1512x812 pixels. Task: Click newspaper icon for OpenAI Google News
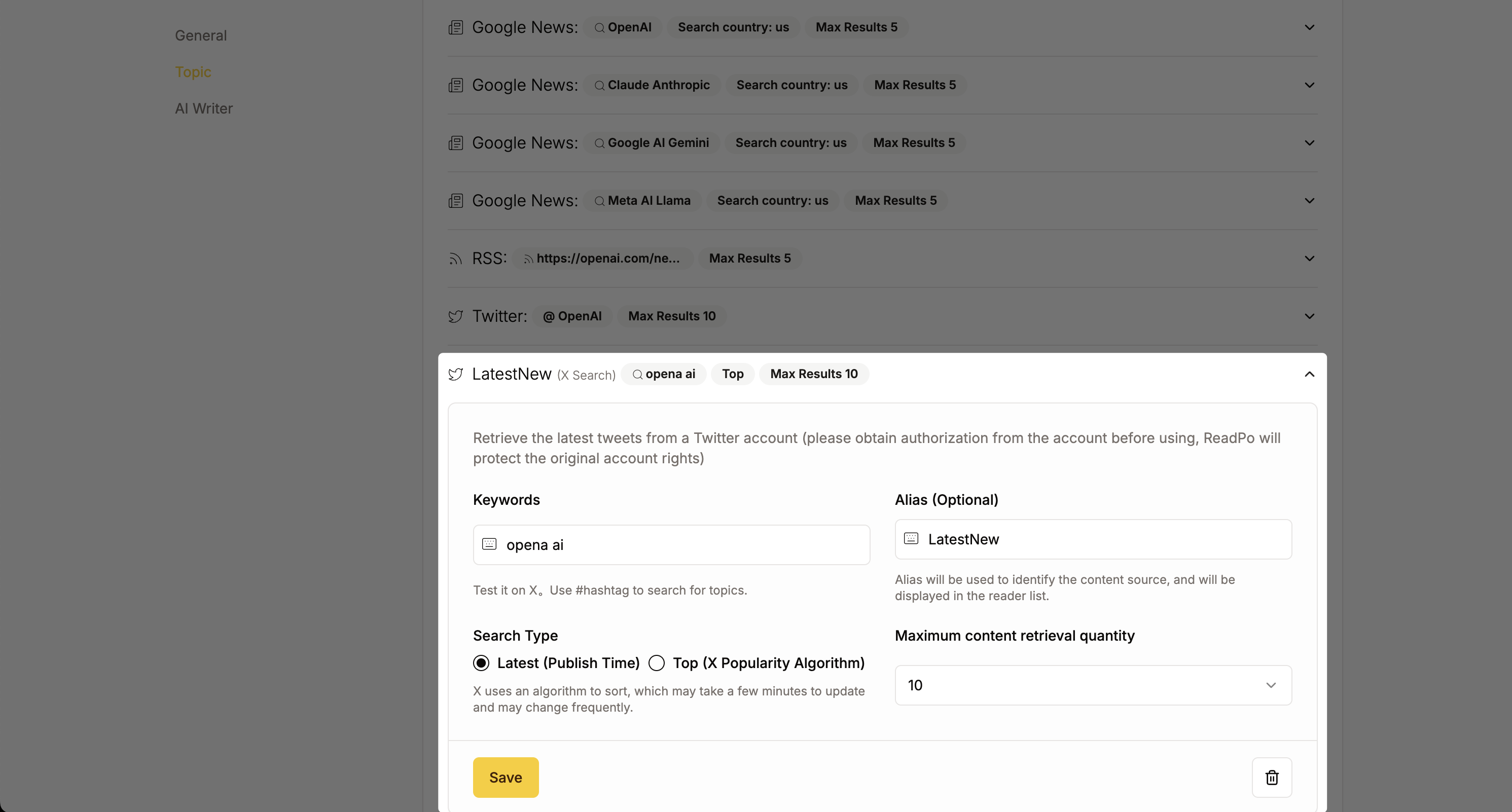[x=455, y=27]
